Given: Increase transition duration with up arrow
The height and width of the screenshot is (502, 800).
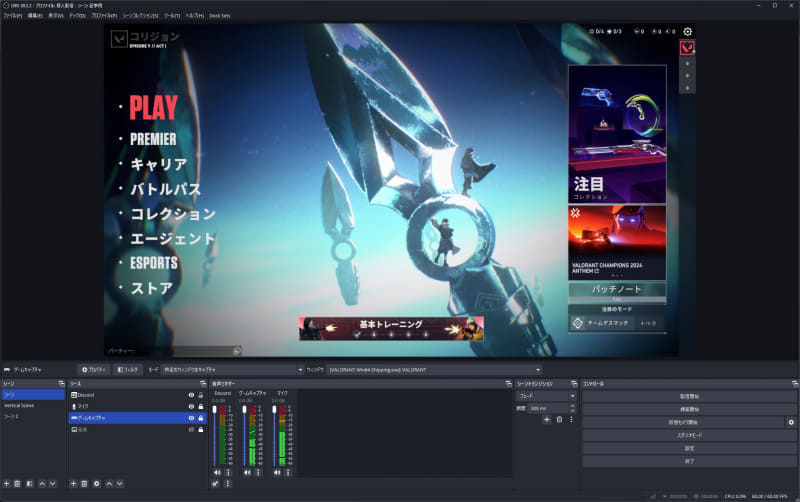Looking at the screenshot, I should point(572,406).
